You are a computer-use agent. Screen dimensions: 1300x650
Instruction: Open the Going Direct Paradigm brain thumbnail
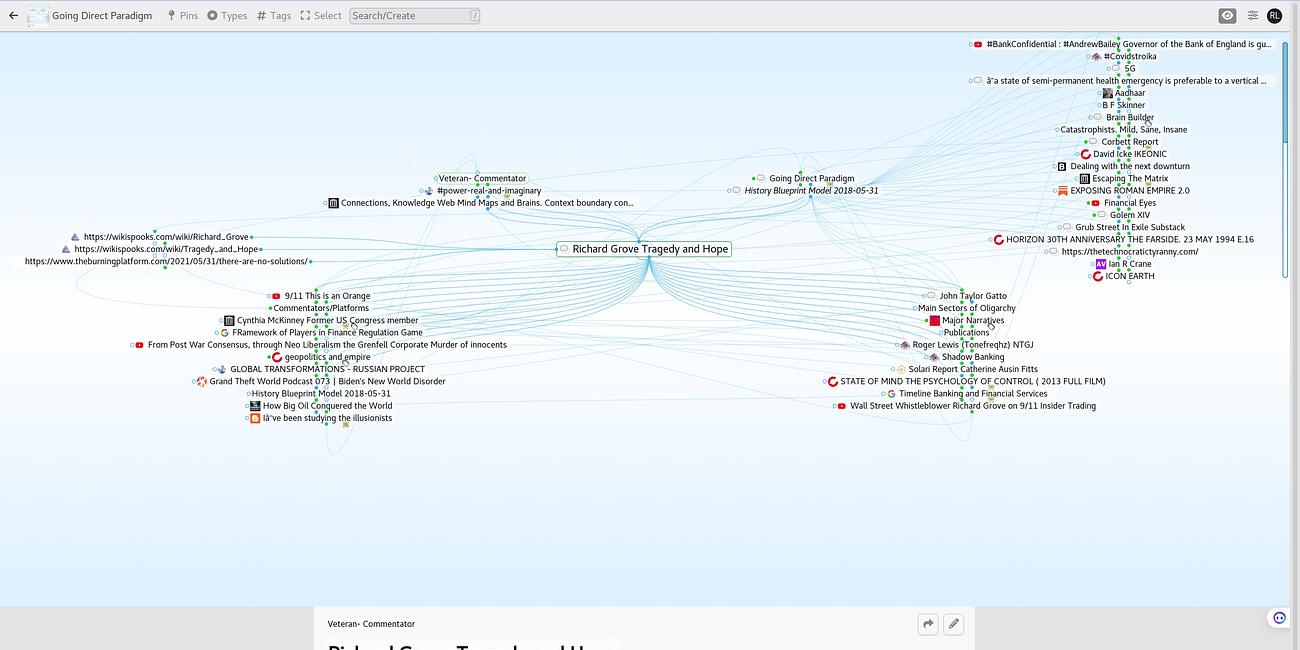point(38,16)
